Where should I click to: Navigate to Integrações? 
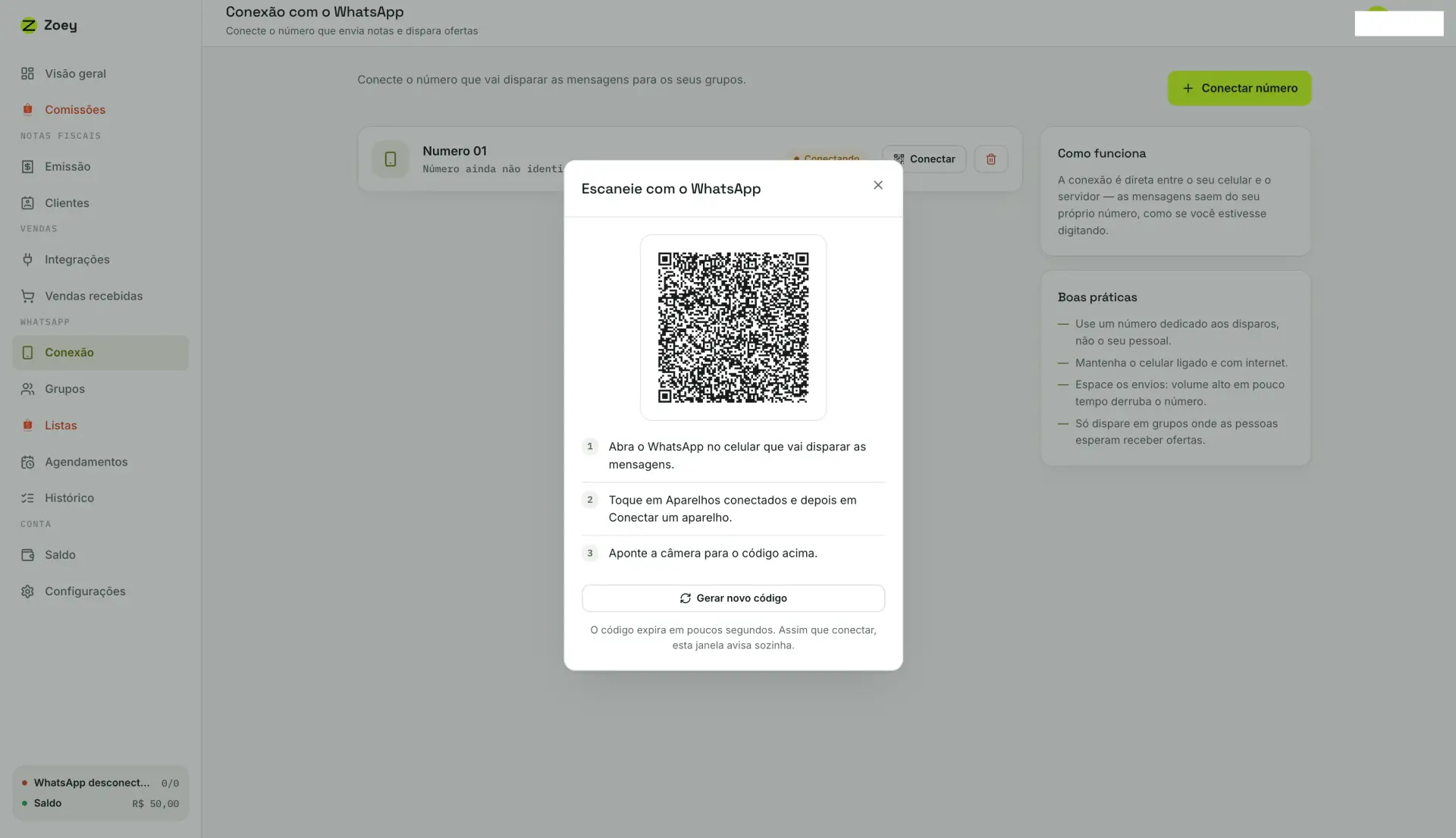click(100, 259)
